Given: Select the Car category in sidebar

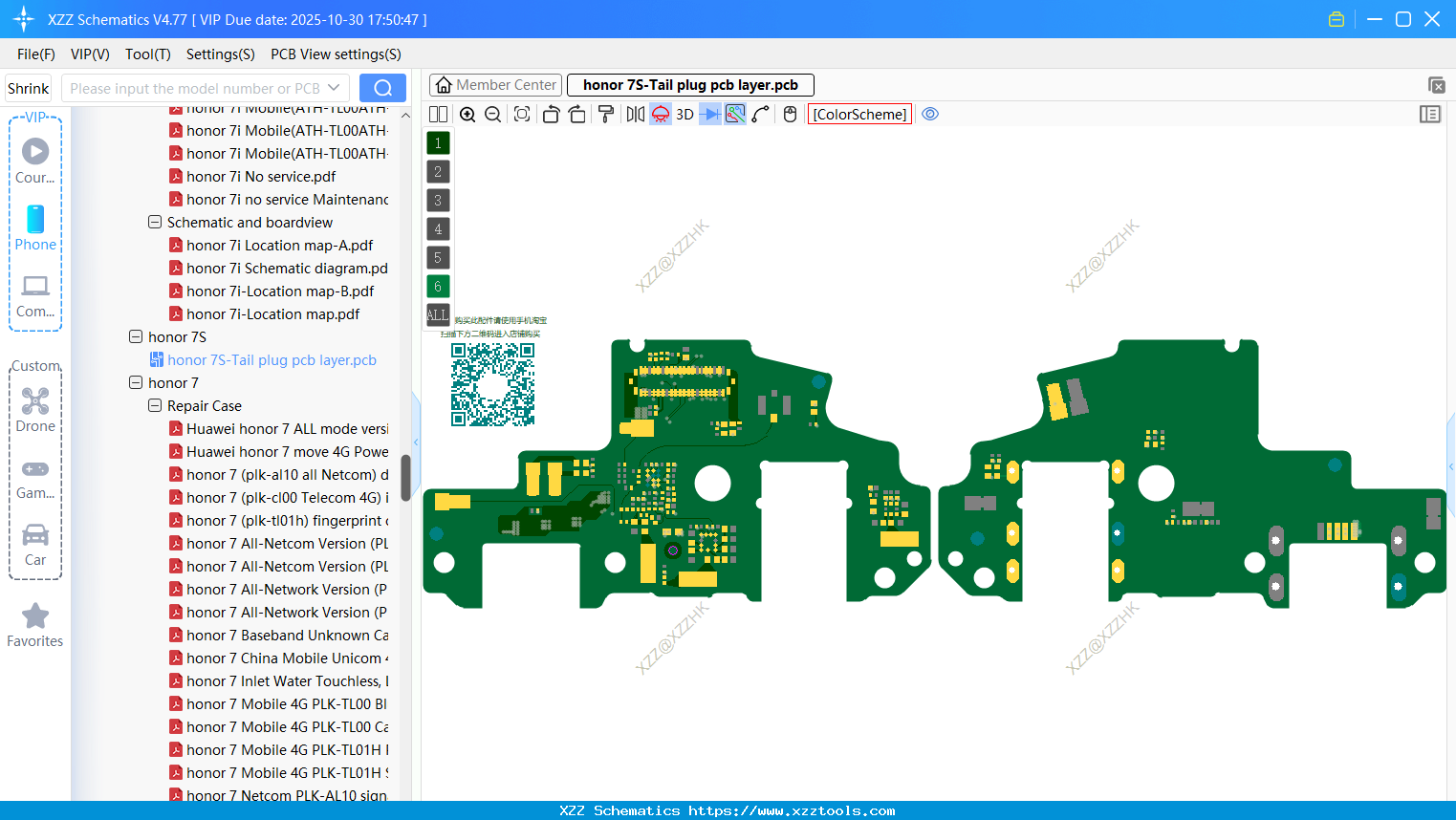Looking at the screenshot, I should point(35,544).
